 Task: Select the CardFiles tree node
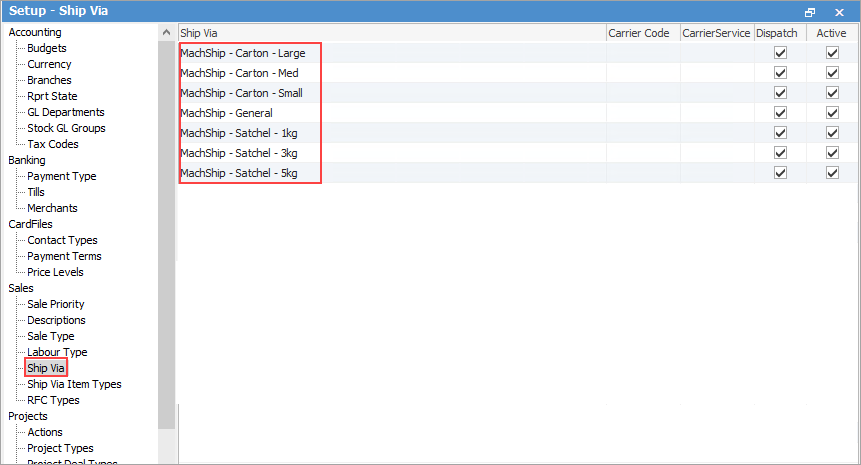[x=30, y=224]
